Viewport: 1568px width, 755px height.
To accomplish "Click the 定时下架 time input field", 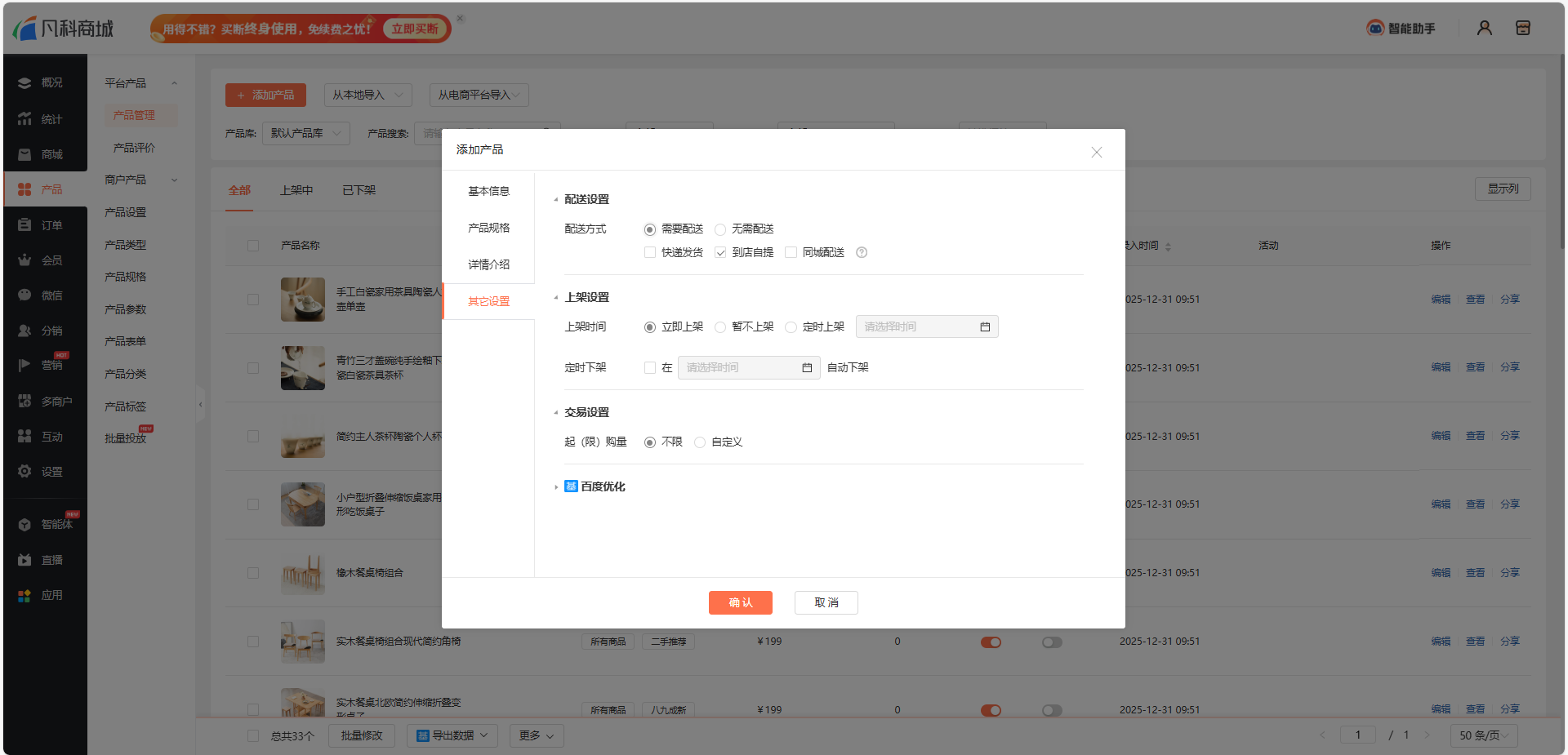I will [x=739, y=368].
